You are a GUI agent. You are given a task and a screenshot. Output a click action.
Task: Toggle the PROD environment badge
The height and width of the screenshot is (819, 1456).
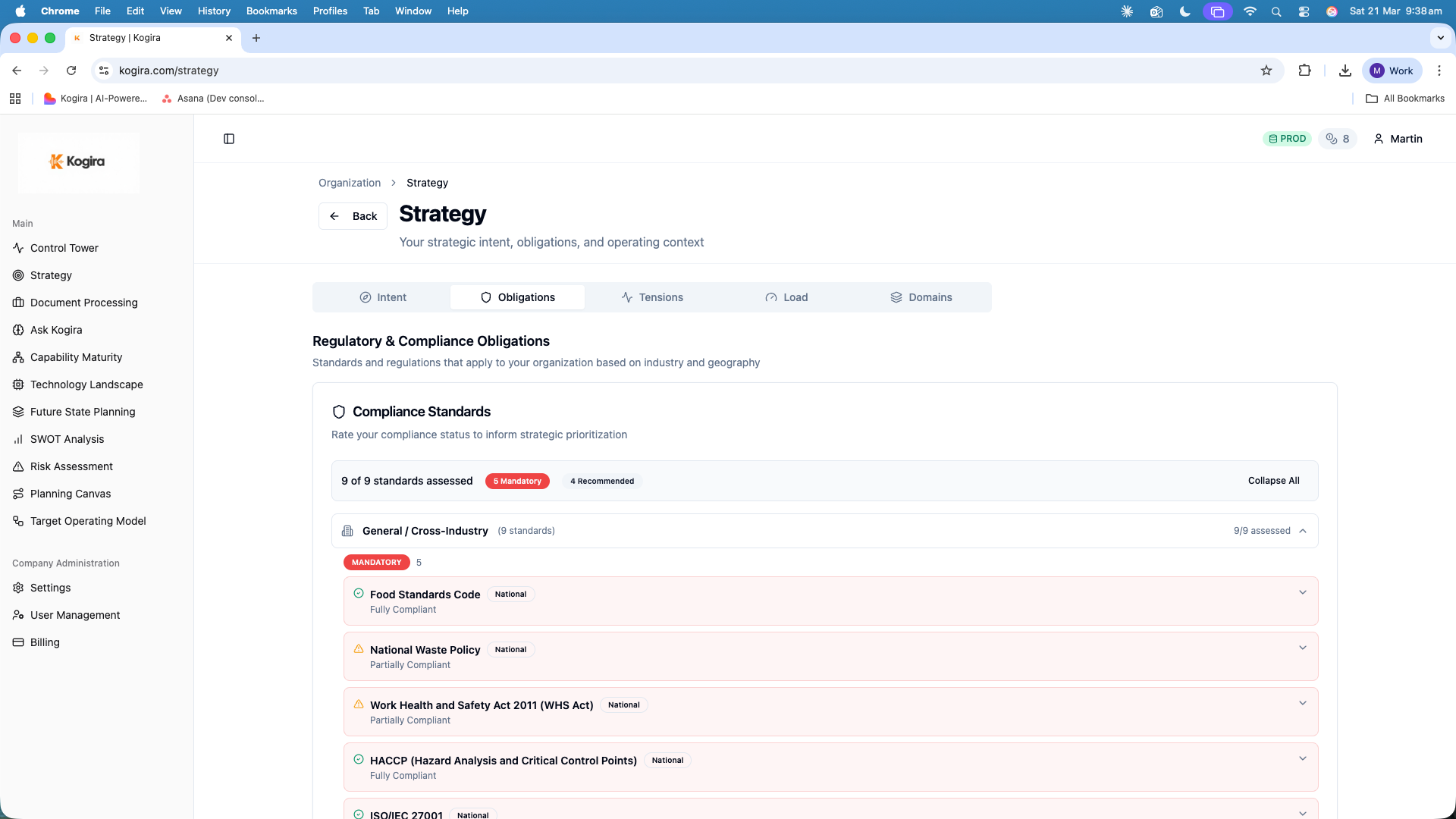point(1288,139)
